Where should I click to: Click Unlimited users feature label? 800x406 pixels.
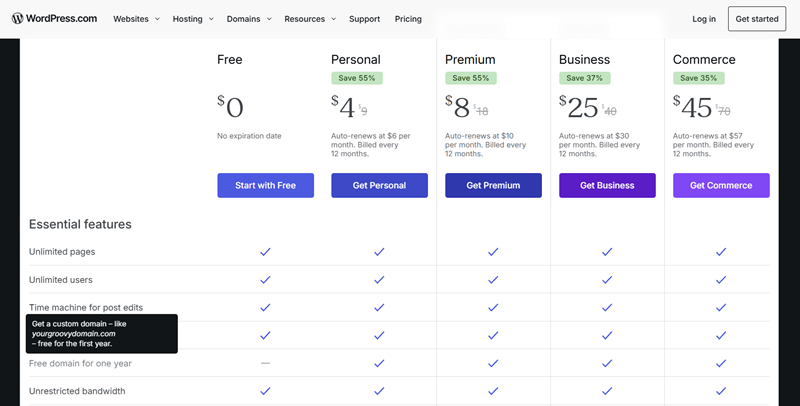click(x=61, y=280)
